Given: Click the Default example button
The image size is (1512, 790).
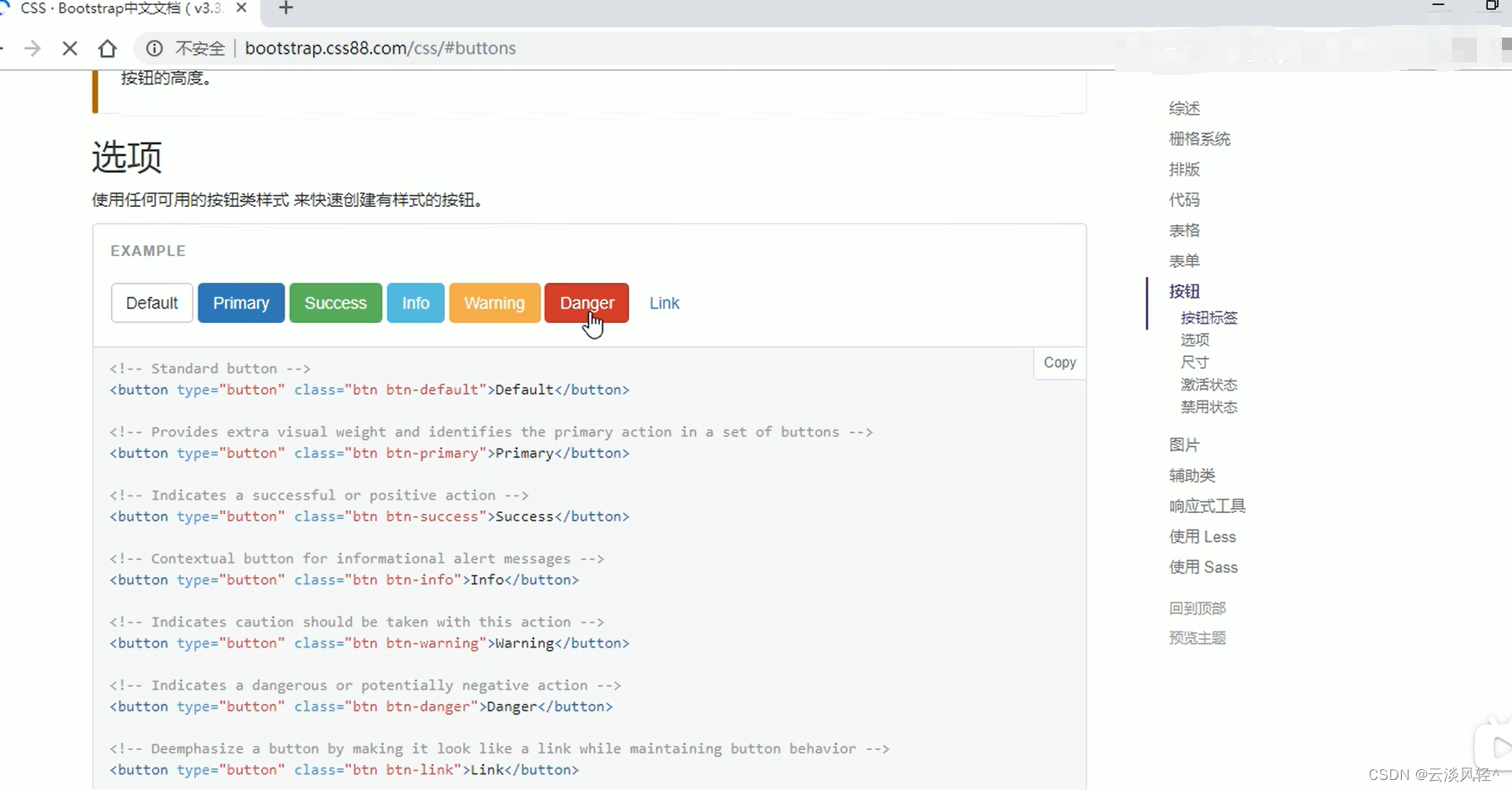Looking at the screenshot, I should 152,303.
